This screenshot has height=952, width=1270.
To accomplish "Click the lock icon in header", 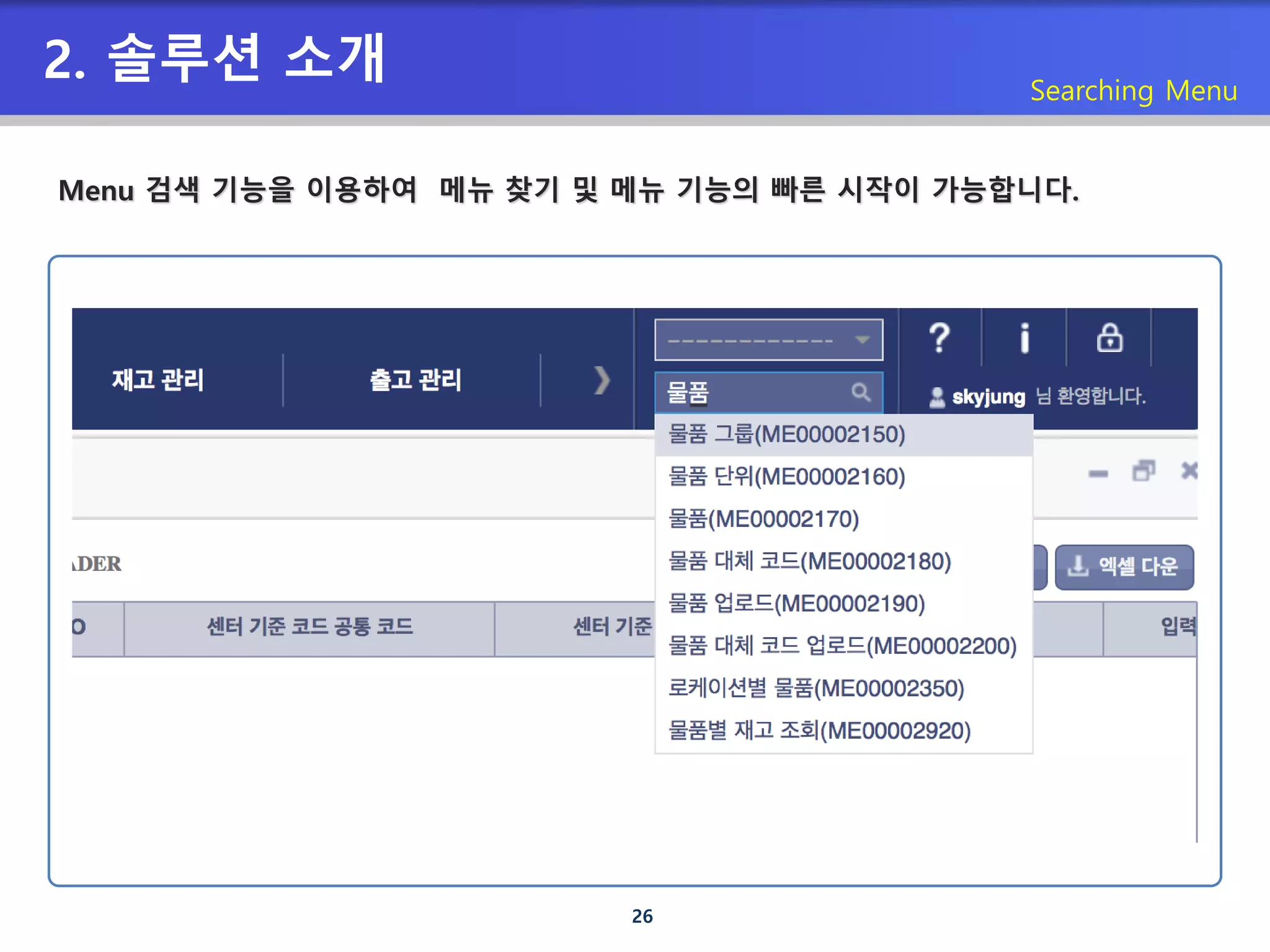I will (1109, 338).
